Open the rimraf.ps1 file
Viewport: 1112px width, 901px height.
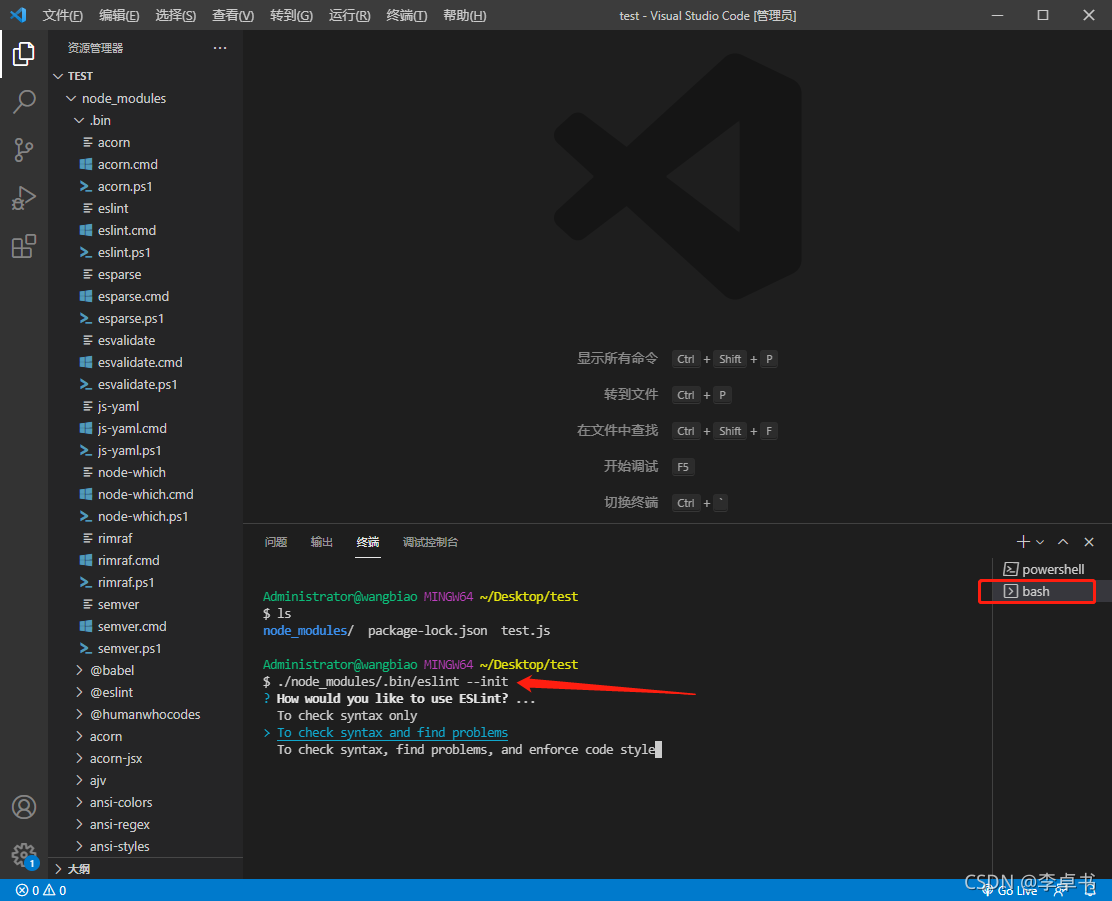(x=126, y=582)
